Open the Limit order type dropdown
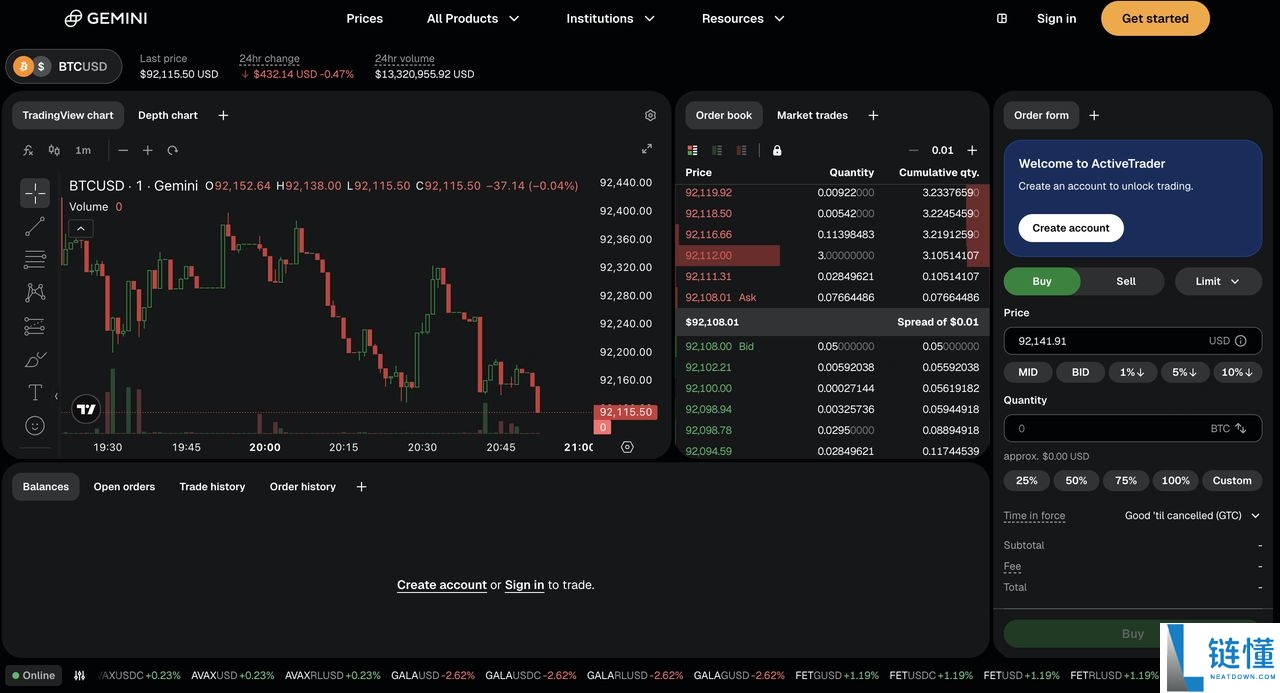Screen dimensions: 1280x693 tap(1218, 281)
